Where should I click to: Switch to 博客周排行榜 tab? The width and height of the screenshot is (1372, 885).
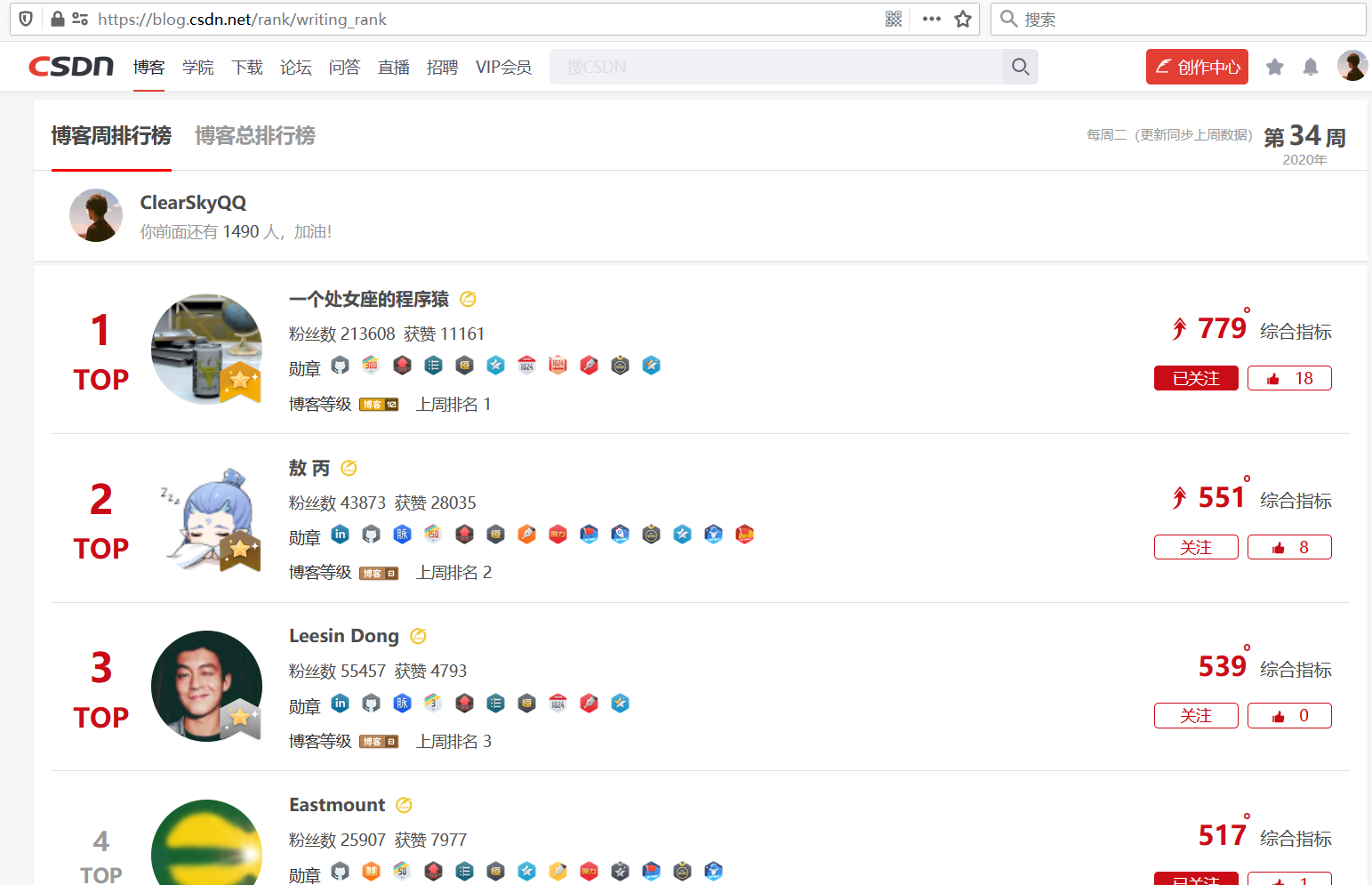pos(111,135)
